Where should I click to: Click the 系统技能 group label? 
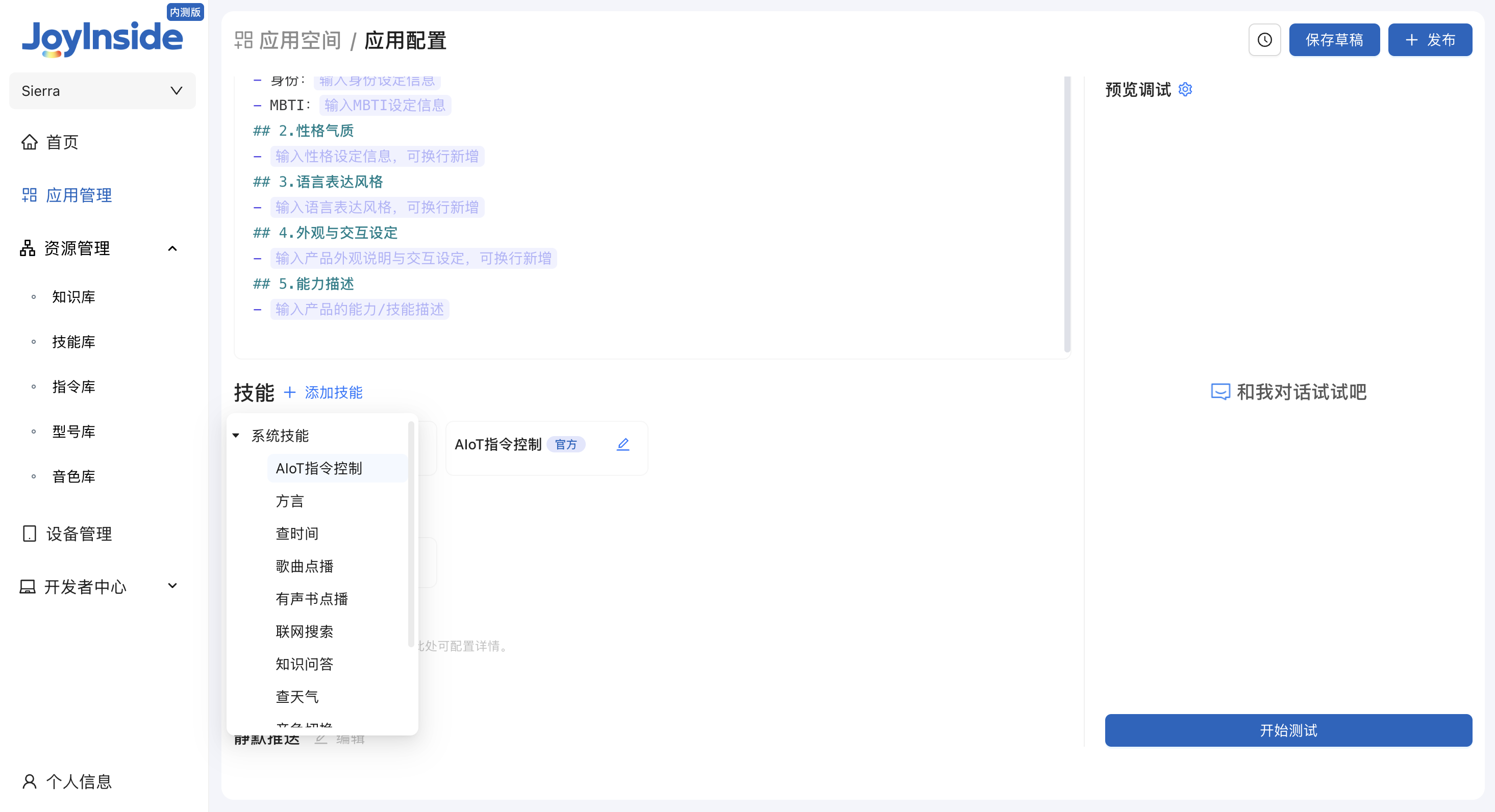coord(280,436)
